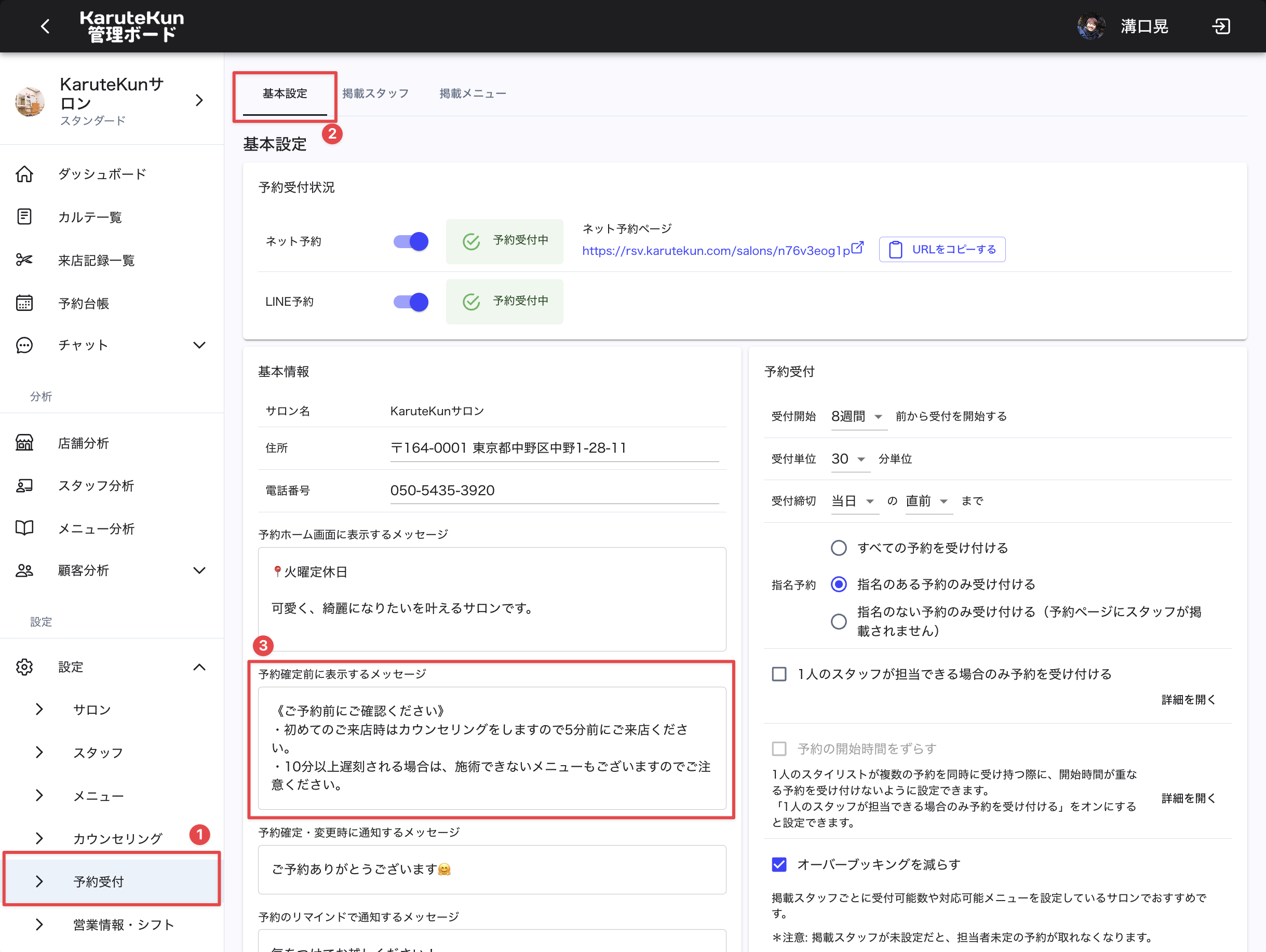Expand the チャット sidebar menu
This screenshot has height=952, width=1266.
pyautogui.click(x=199, y=345)
